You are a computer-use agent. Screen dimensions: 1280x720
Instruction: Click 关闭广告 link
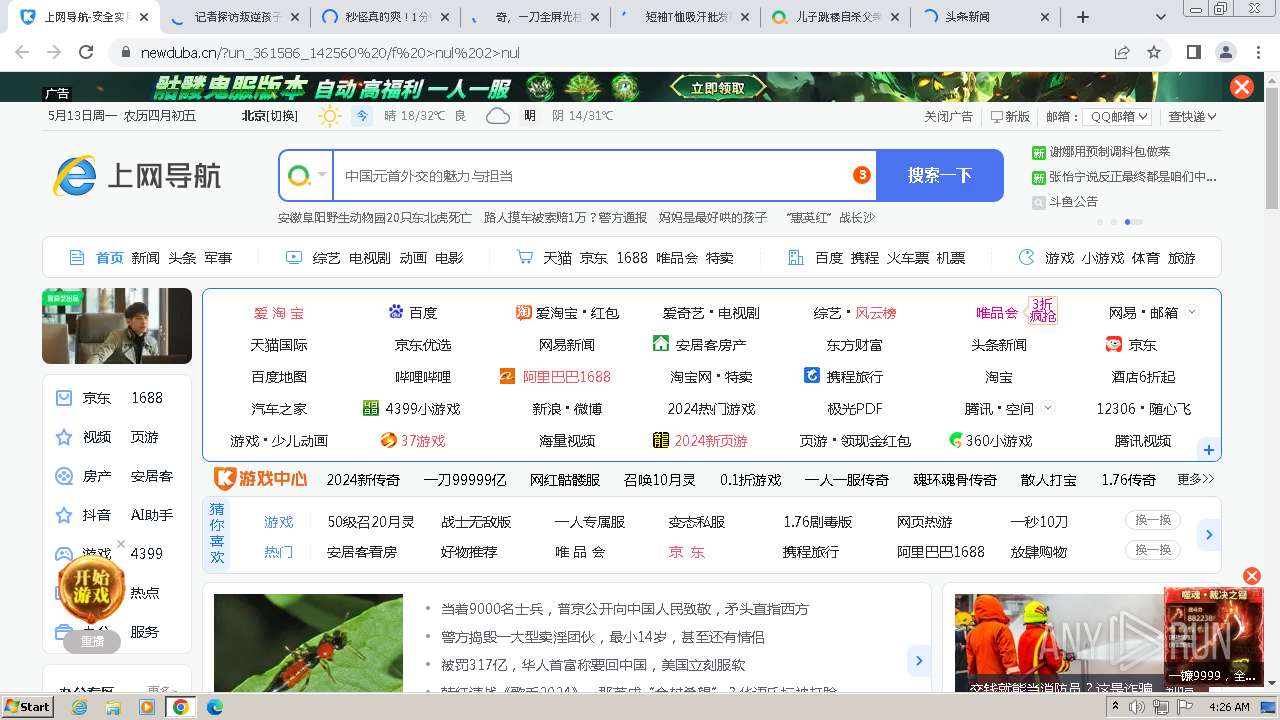[948, 116]
